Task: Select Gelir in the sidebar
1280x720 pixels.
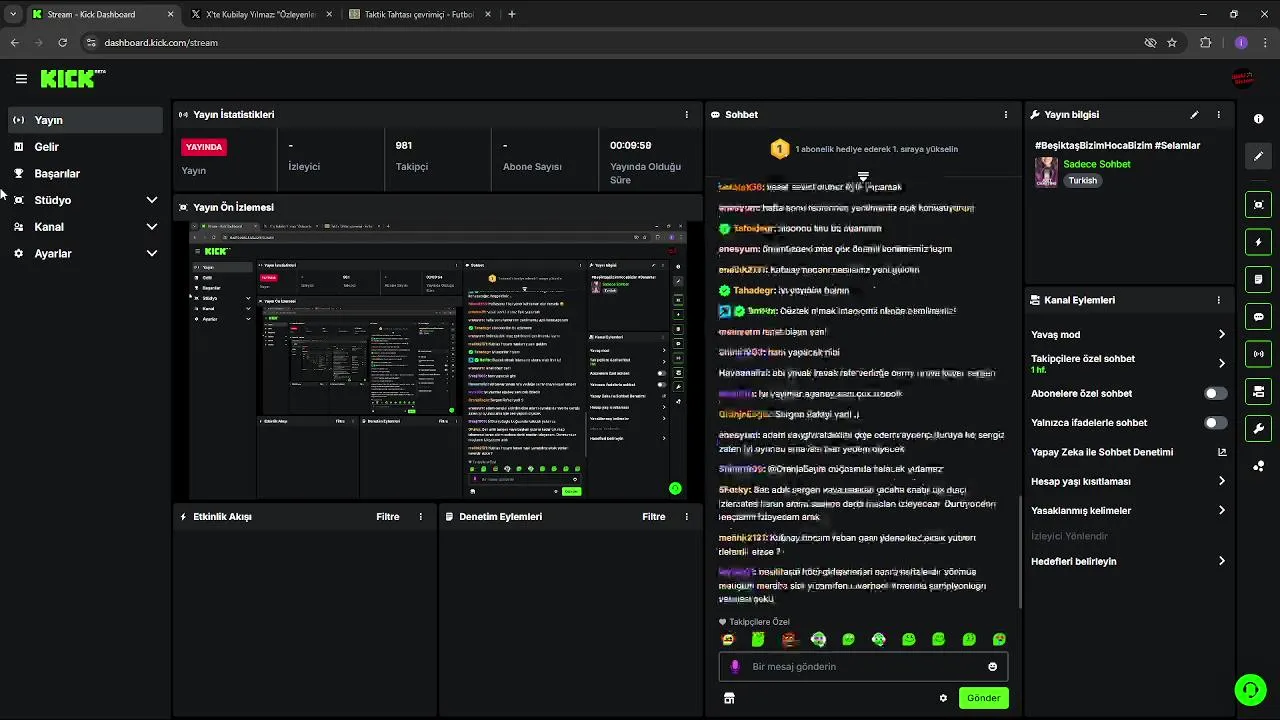Action: pos(85,147)
